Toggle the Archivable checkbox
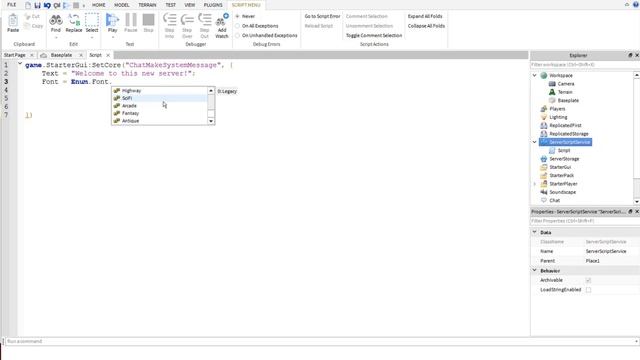This screenshot has width=640, height=360. pyautogui.click(x=588, y=280)
